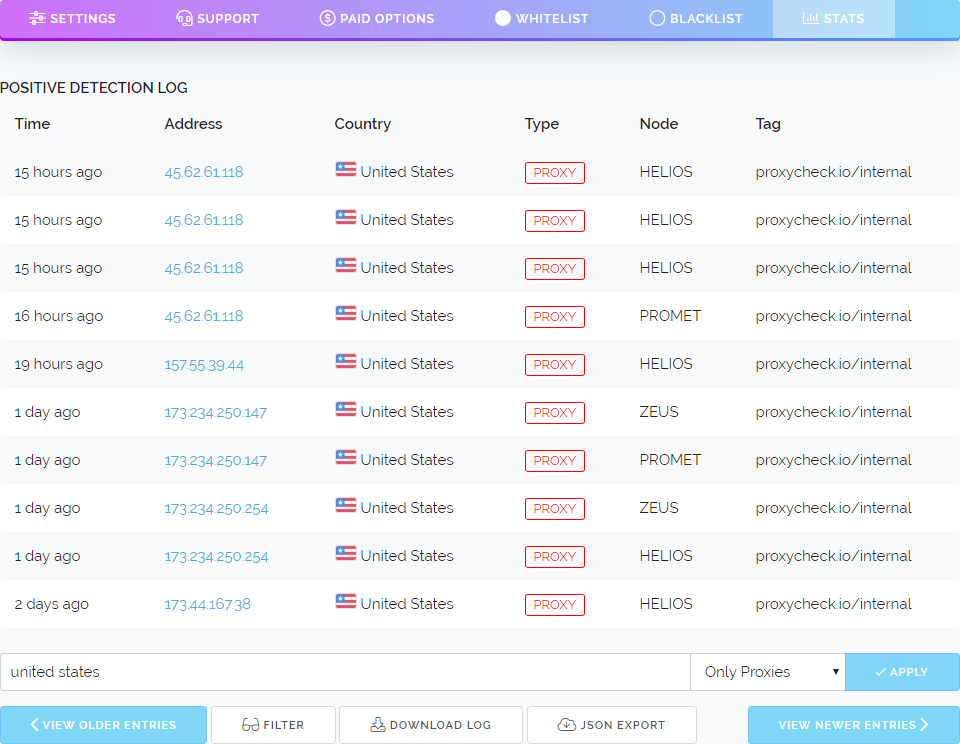Click the Paid Options dollar icon

327,18
